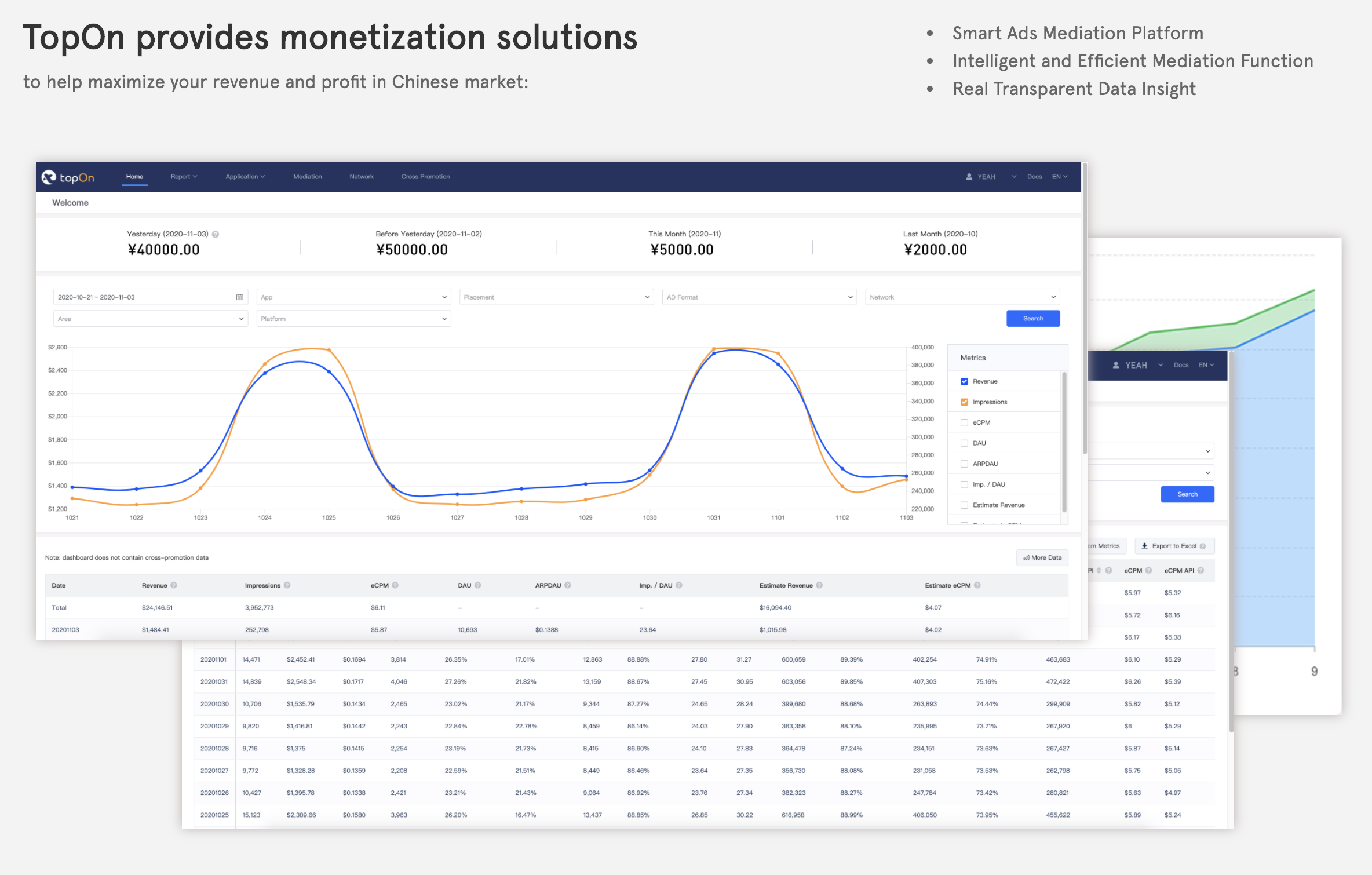The image size is (1372, 875).
Task: Click the 20201103 date cell
Action: 65,630
